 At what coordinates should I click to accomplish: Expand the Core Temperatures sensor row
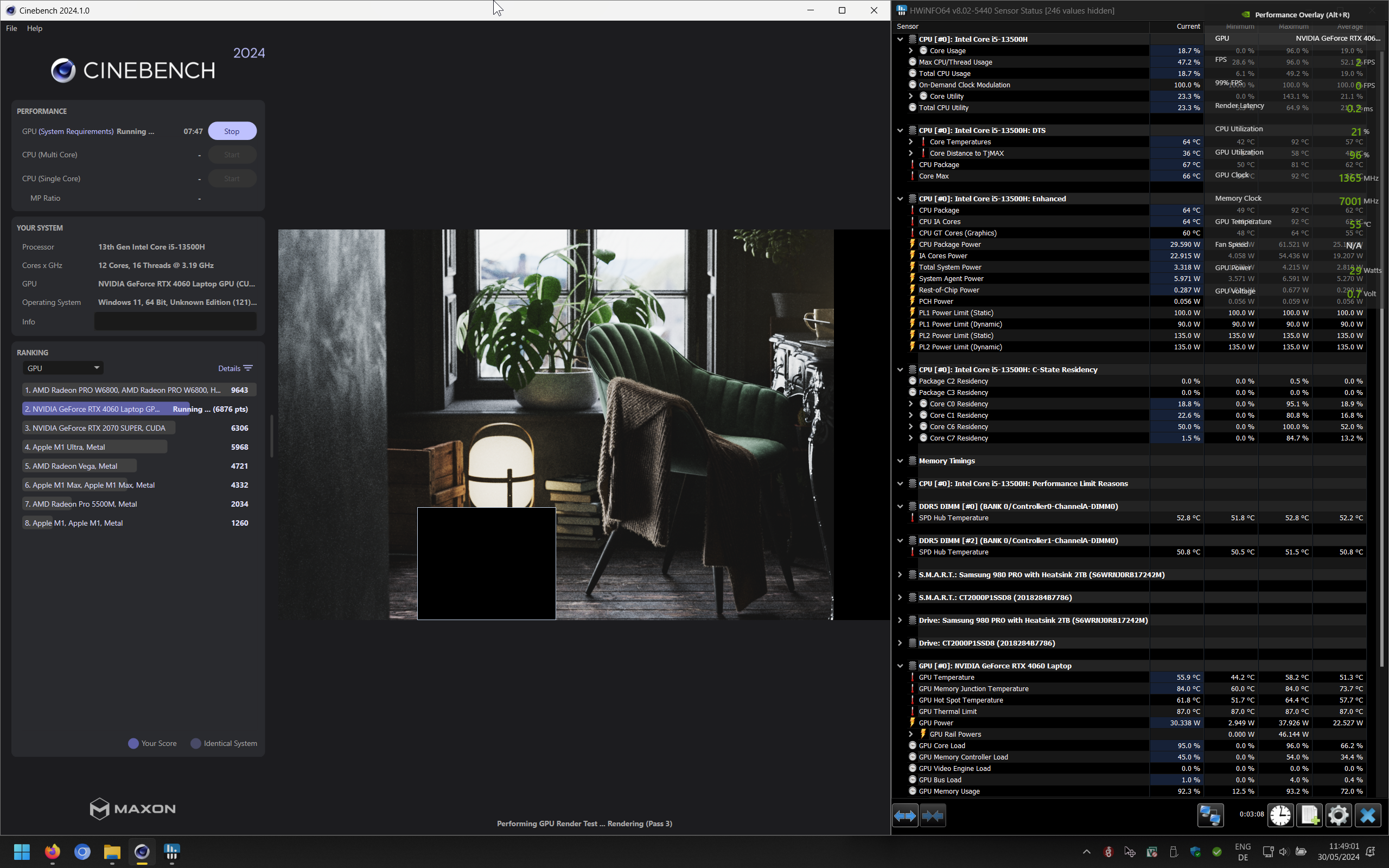(x=911, y=142)
